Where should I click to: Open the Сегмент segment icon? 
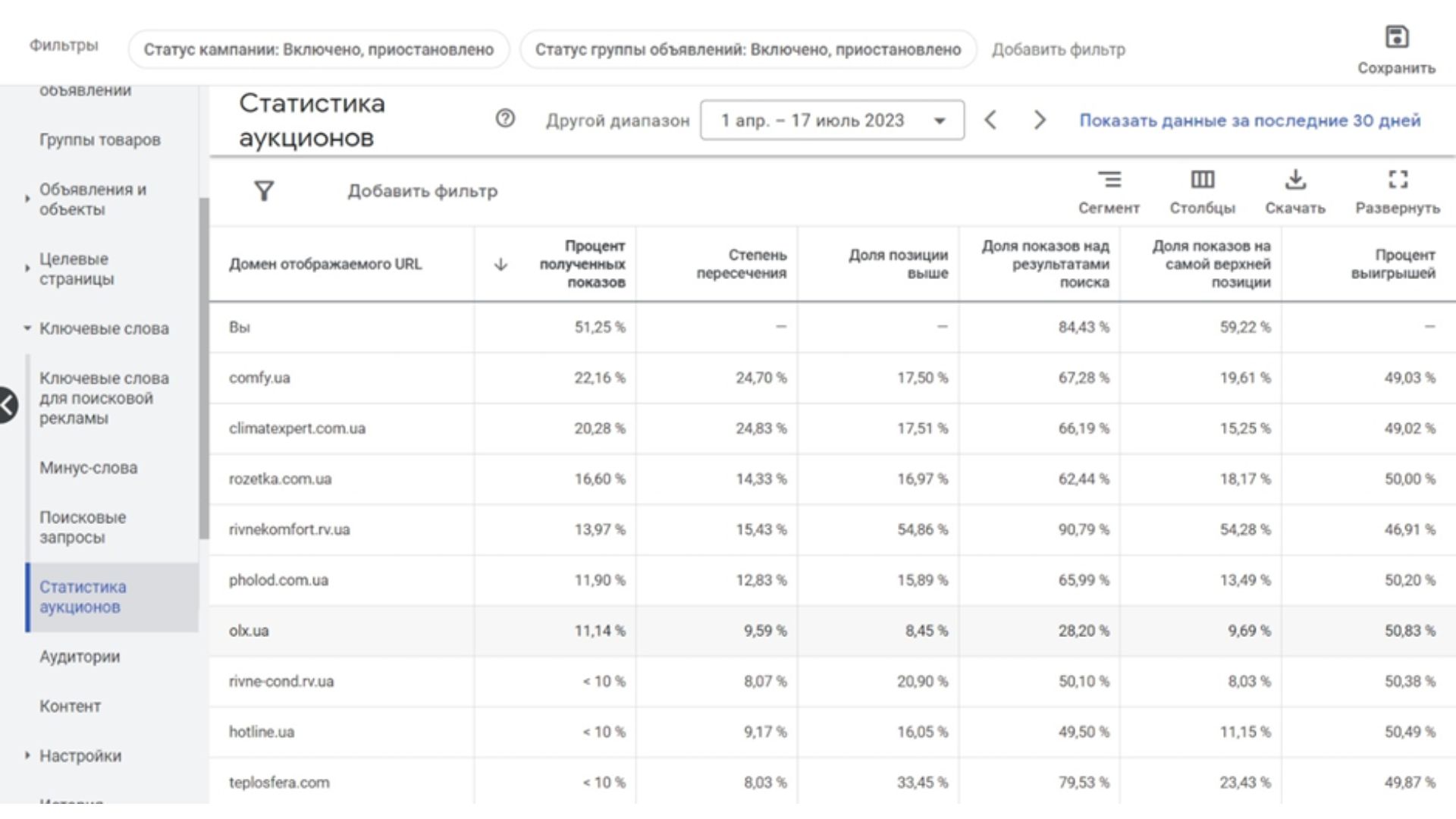point(1109,180)
